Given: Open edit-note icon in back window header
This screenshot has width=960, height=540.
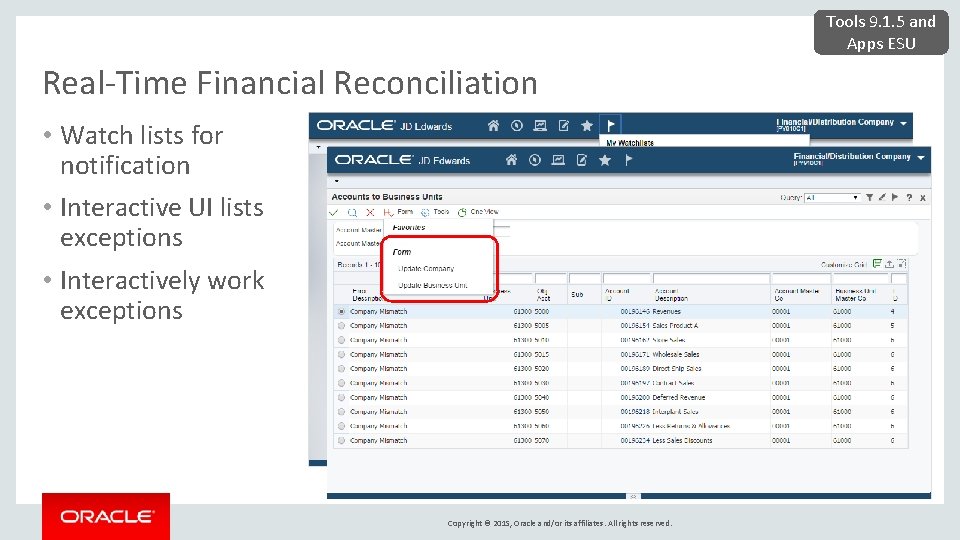Looking at the screenshot, I should 564,126.
